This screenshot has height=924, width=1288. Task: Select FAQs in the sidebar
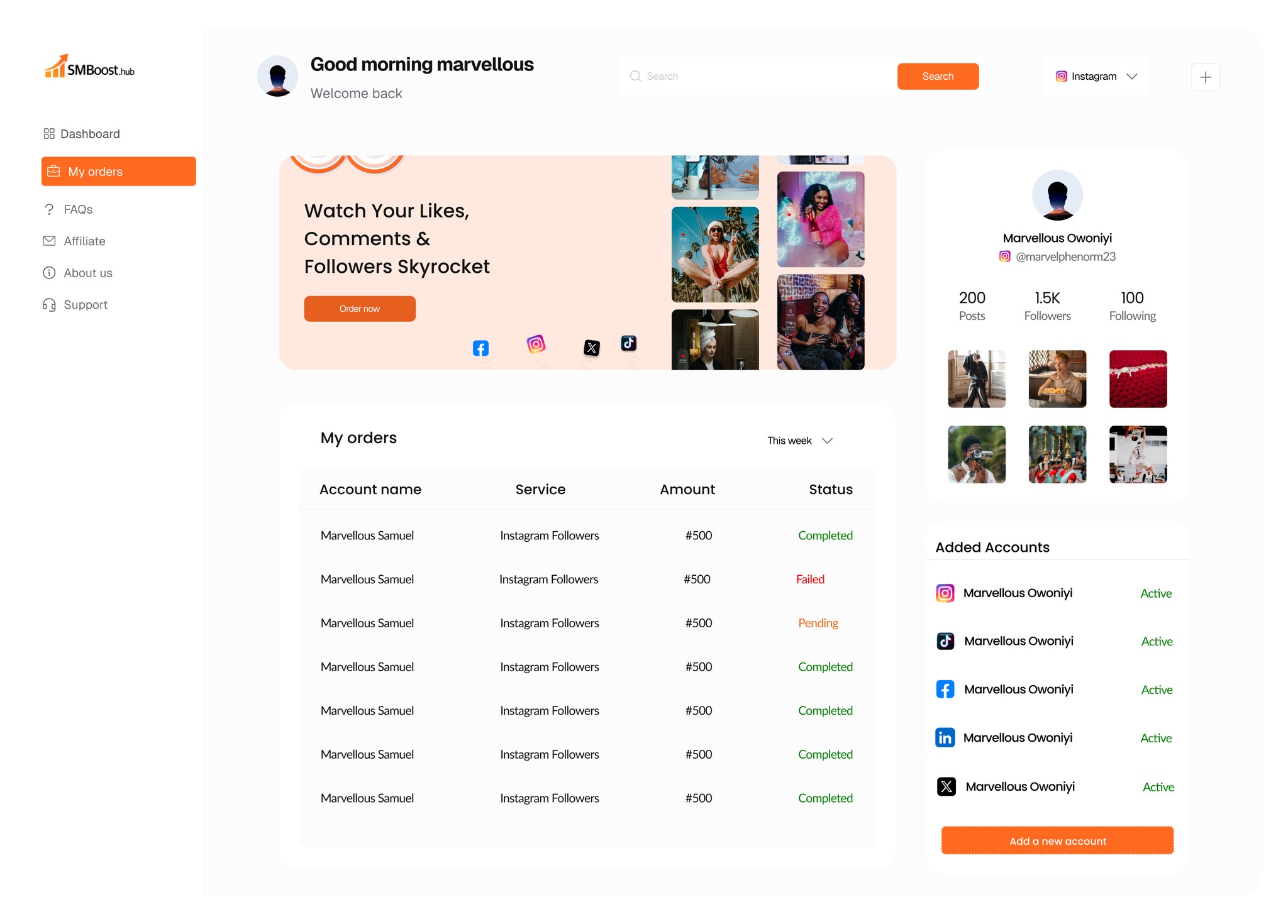tap(67, 209)
